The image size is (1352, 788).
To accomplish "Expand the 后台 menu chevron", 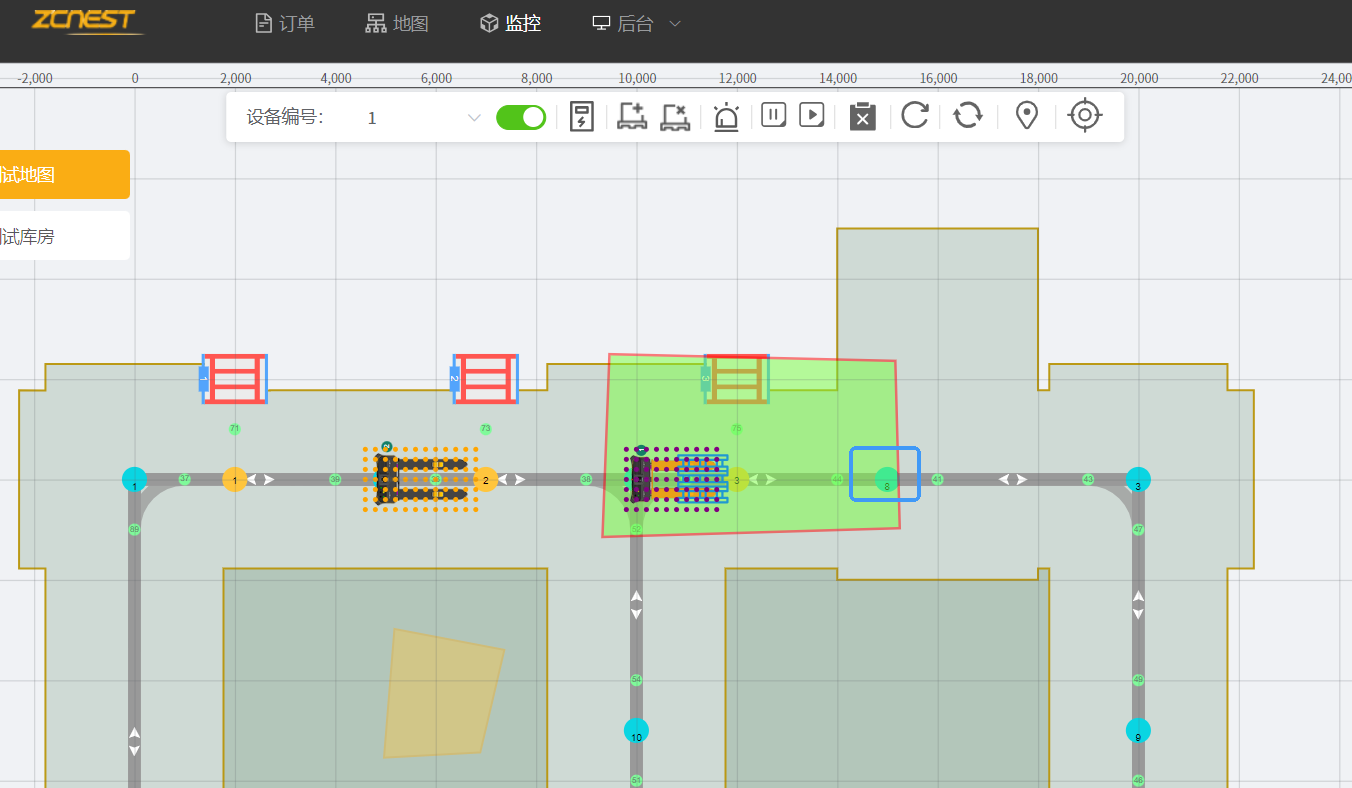I will 675,23.
